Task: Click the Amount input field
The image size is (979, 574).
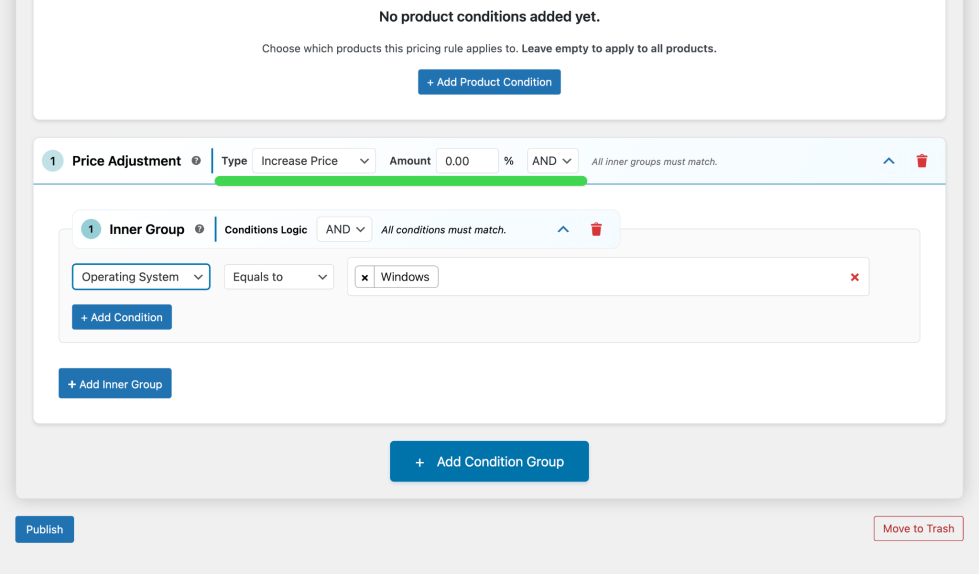Action: point(466,161)
